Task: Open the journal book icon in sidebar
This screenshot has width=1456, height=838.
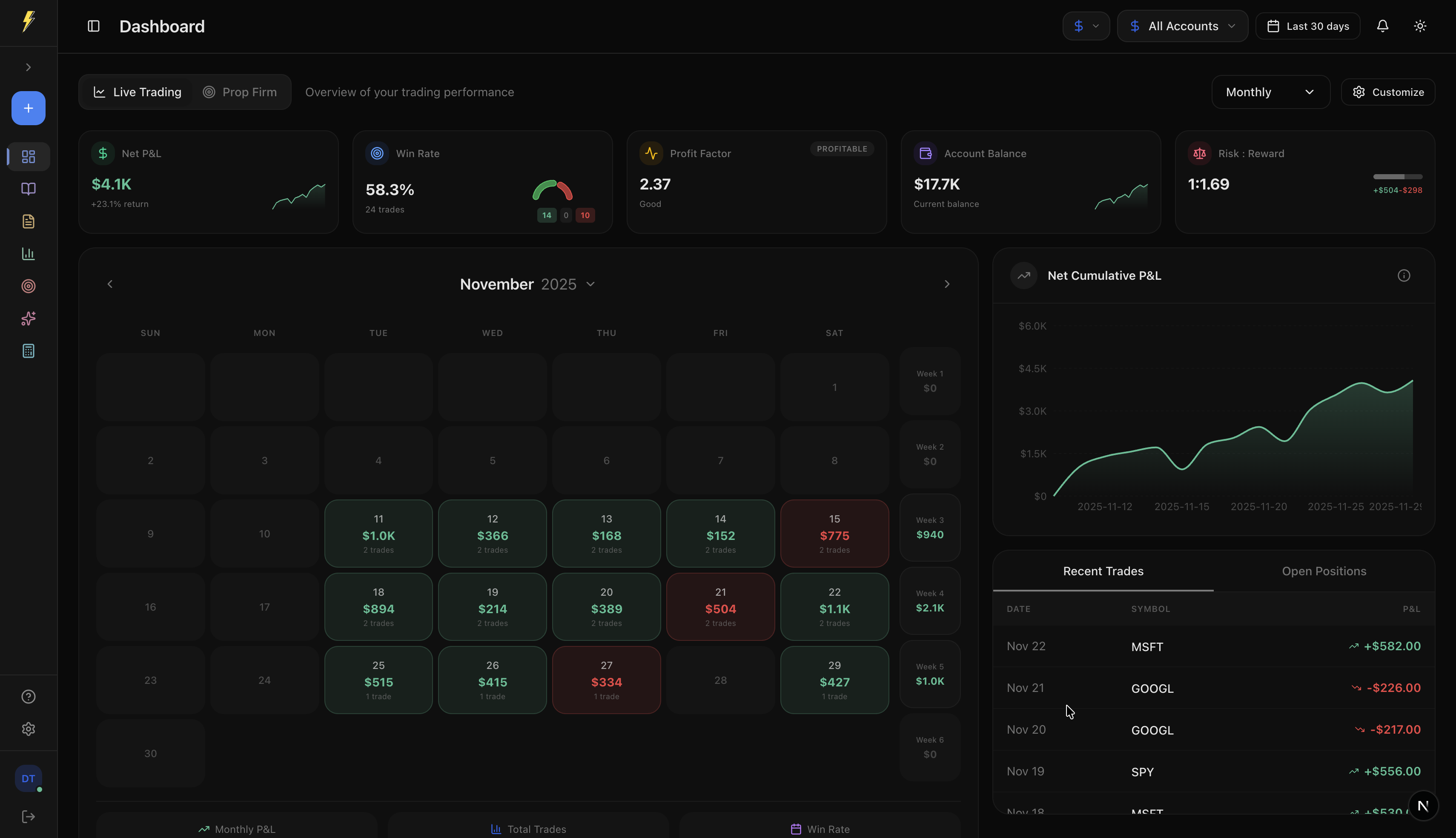Action: [28, 189]
